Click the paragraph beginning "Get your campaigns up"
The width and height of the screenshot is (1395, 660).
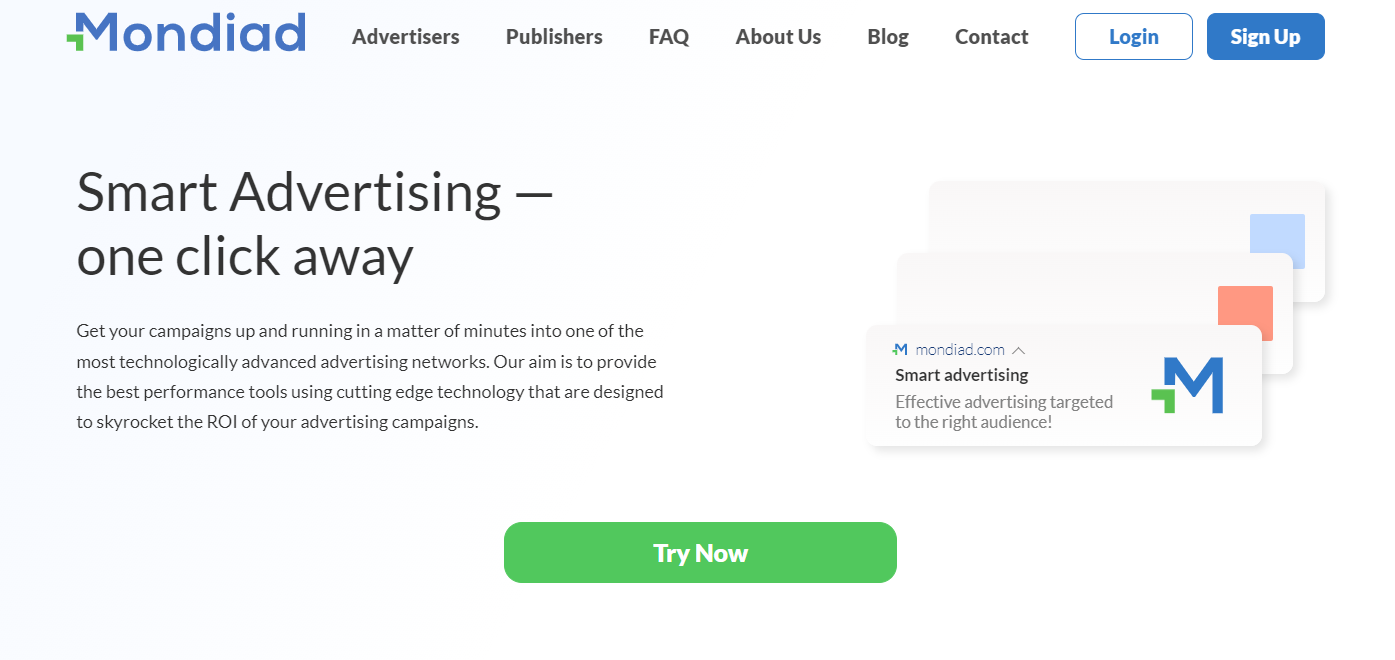(369, 376)
